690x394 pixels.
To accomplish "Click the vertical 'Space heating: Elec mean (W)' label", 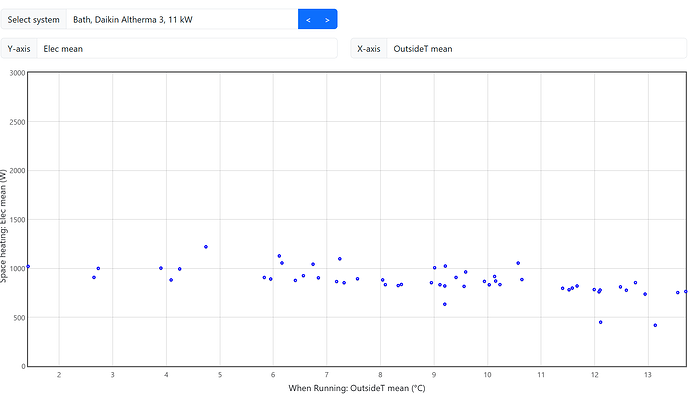I will (4, 226).
